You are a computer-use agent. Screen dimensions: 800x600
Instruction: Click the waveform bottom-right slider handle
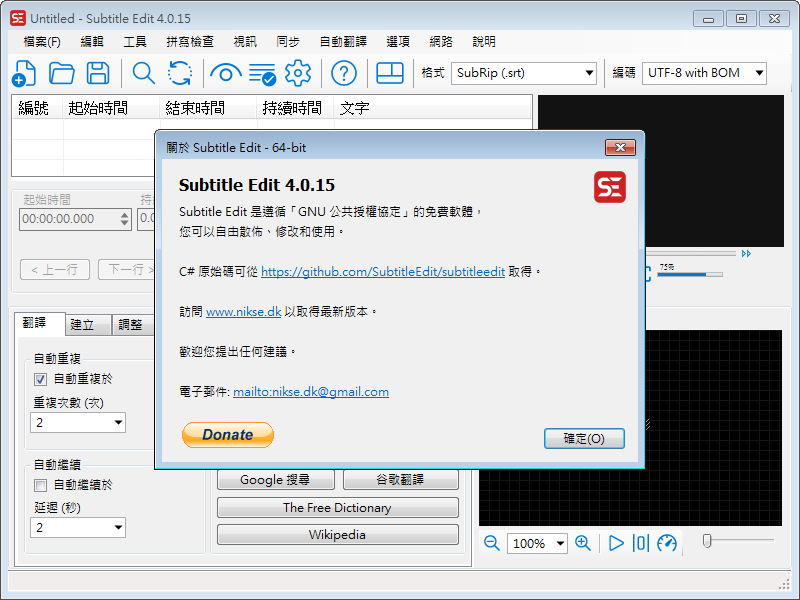[707, 541]
